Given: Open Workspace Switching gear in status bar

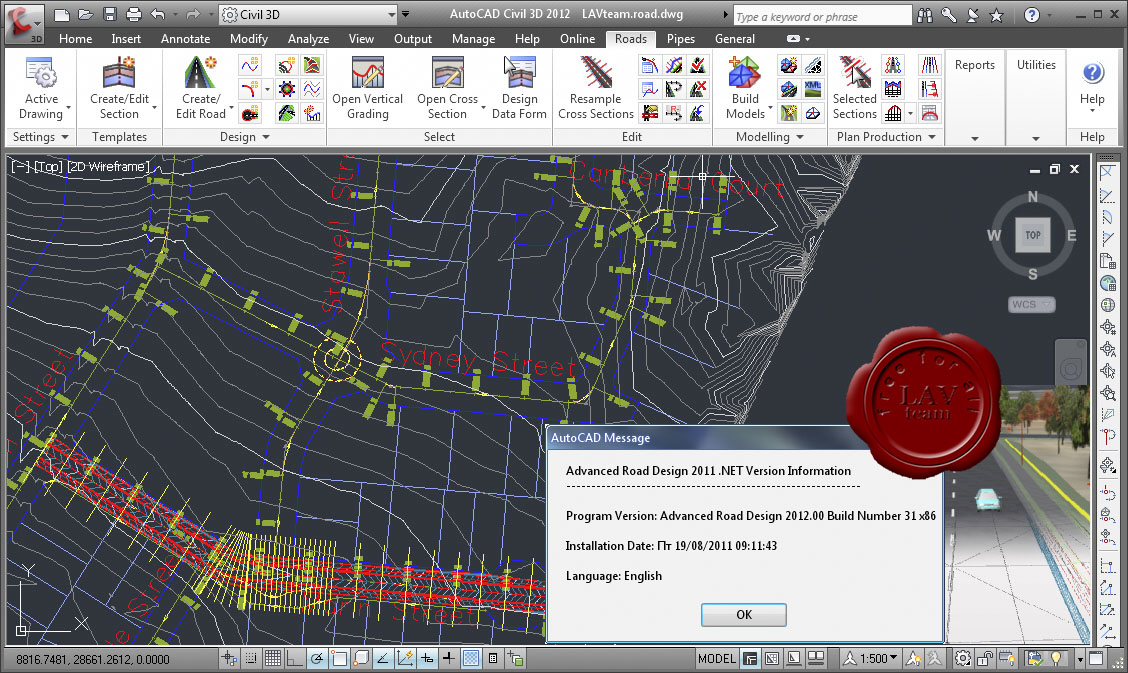Looking at the screenshot, I should coord(963,658).
